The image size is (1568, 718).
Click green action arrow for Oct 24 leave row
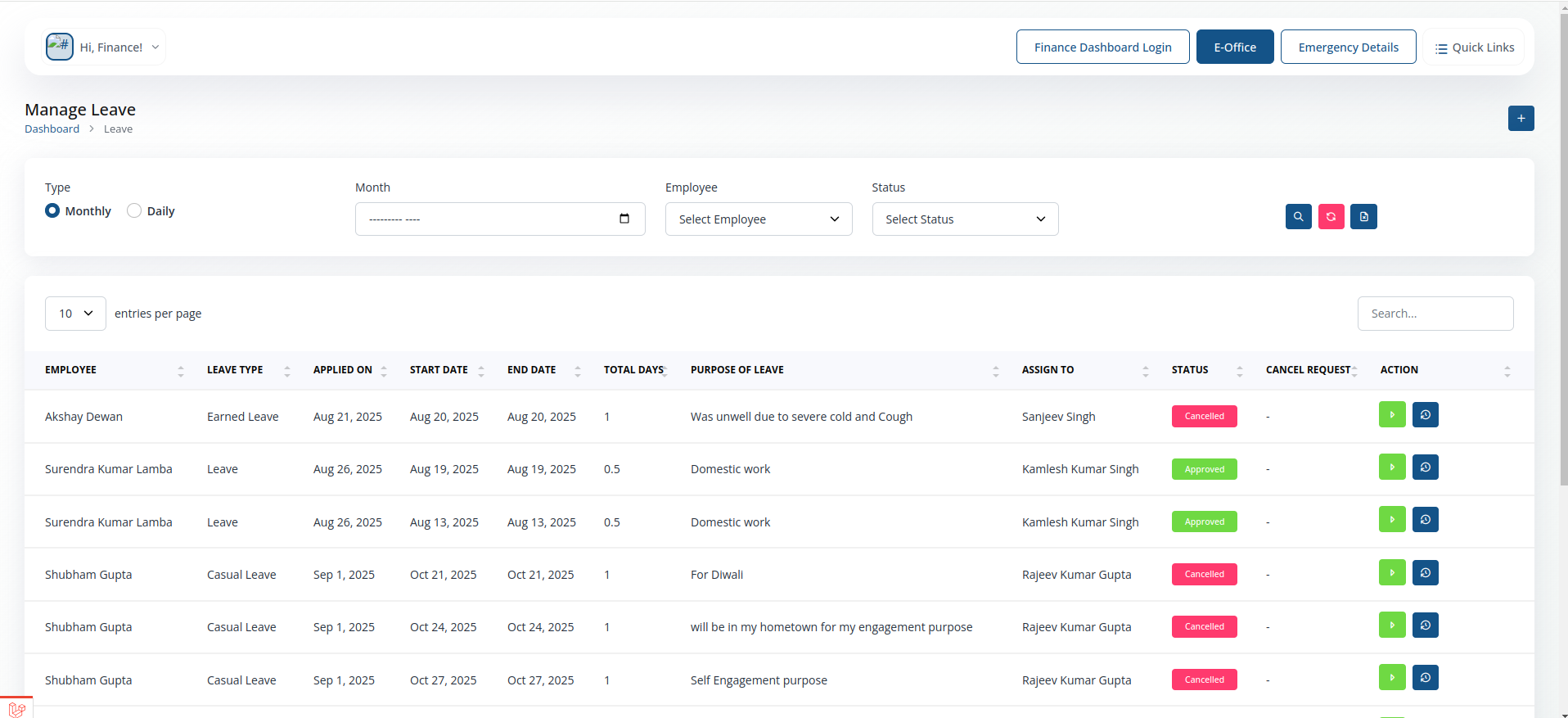pos(1392,625)
